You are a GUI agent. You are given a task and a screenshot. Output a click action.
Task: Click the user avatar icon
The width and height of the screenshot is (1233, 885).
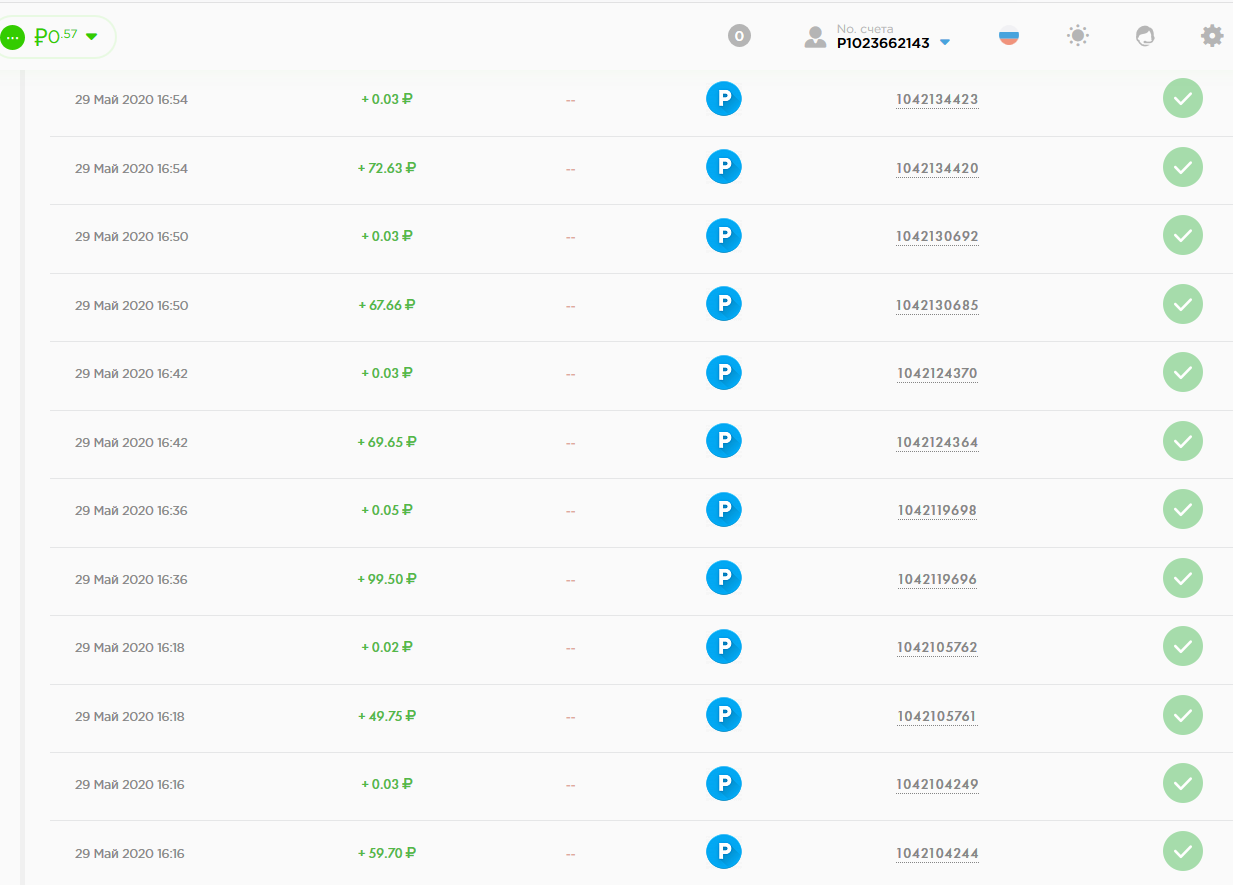click(816, 37)
